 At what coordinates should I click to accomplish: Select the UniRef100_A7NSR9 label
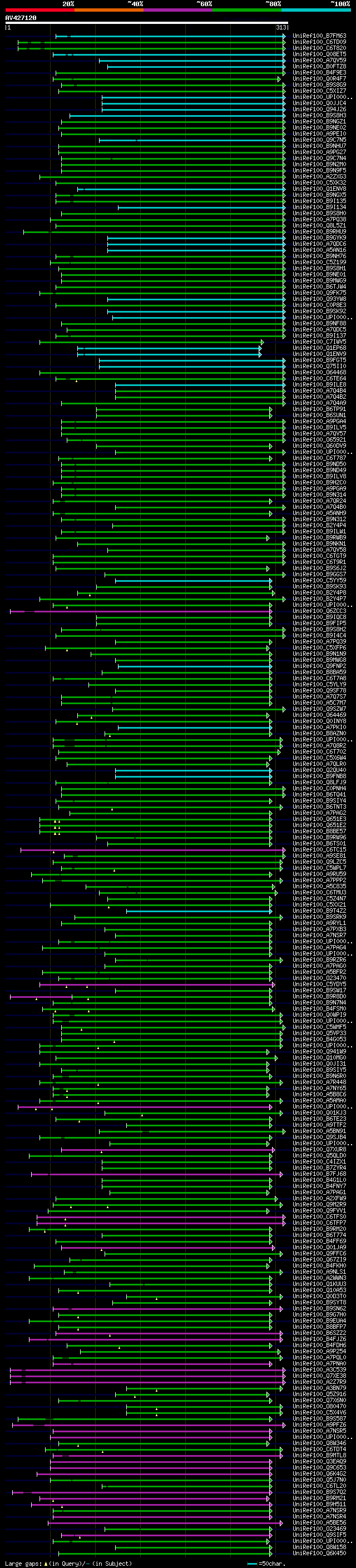319,1510
